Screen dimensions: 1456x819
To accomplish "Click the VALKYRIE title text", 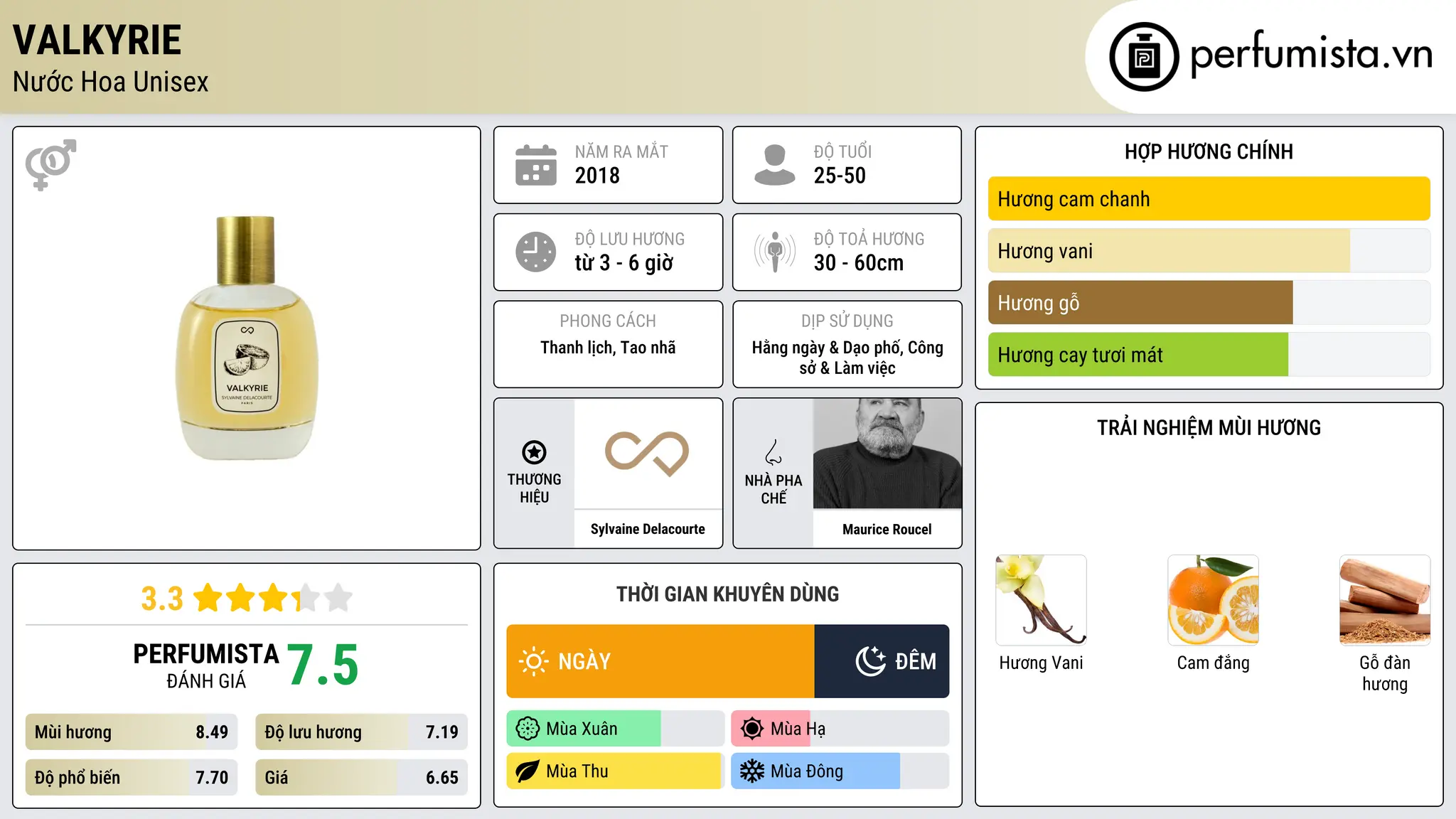I will click(97, 40).
